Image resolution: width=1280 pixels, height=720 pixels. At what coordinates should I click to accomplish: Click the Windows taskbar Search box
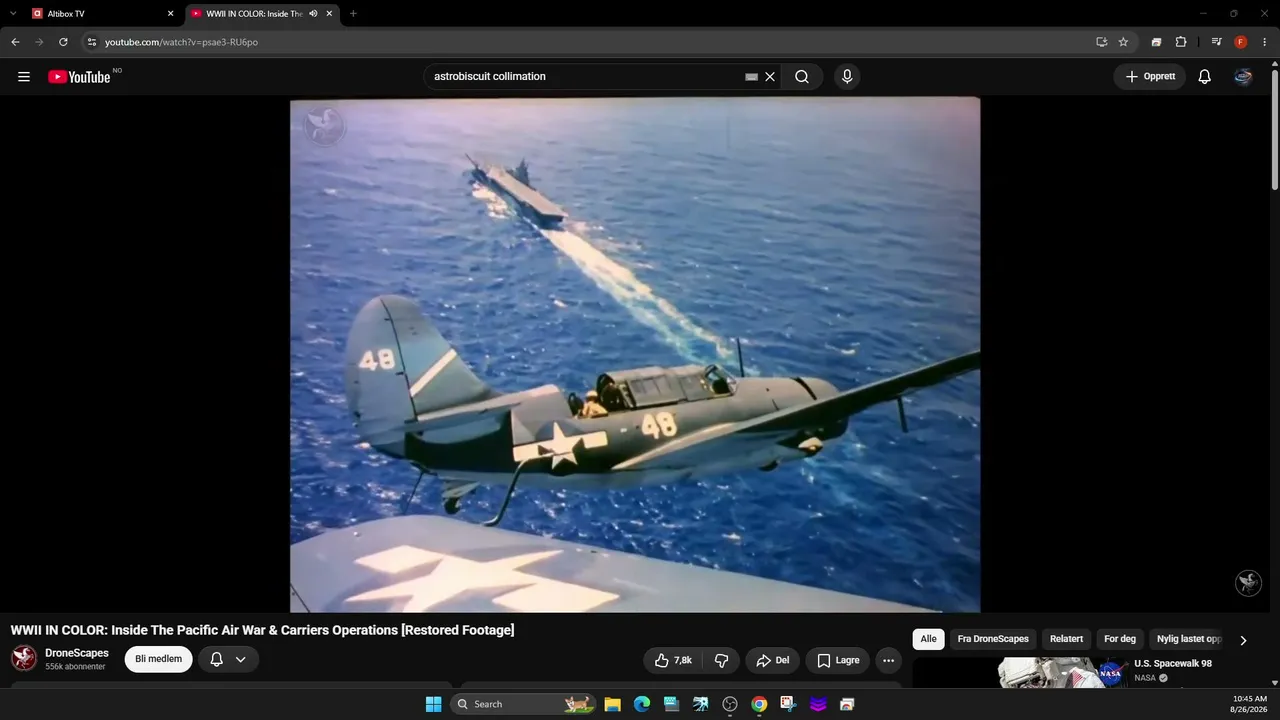pos(524,704)
